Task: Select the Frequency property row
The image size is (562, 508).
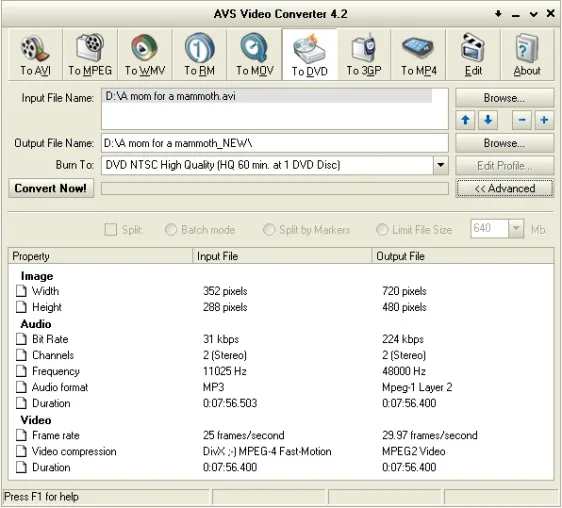Action: (281, 371)
